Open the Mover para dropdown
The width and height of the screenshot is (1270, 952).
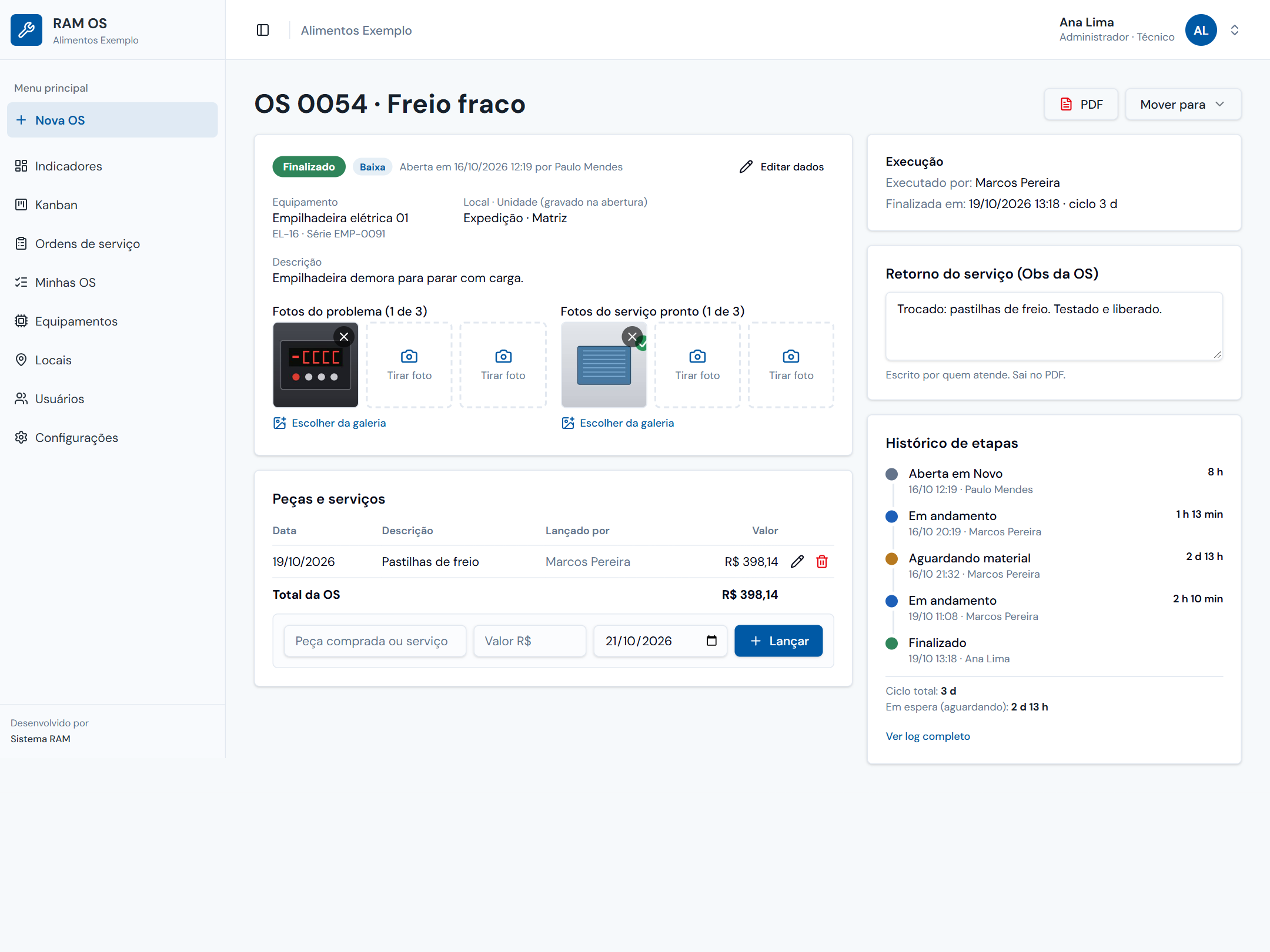[x=1183, y=105]
